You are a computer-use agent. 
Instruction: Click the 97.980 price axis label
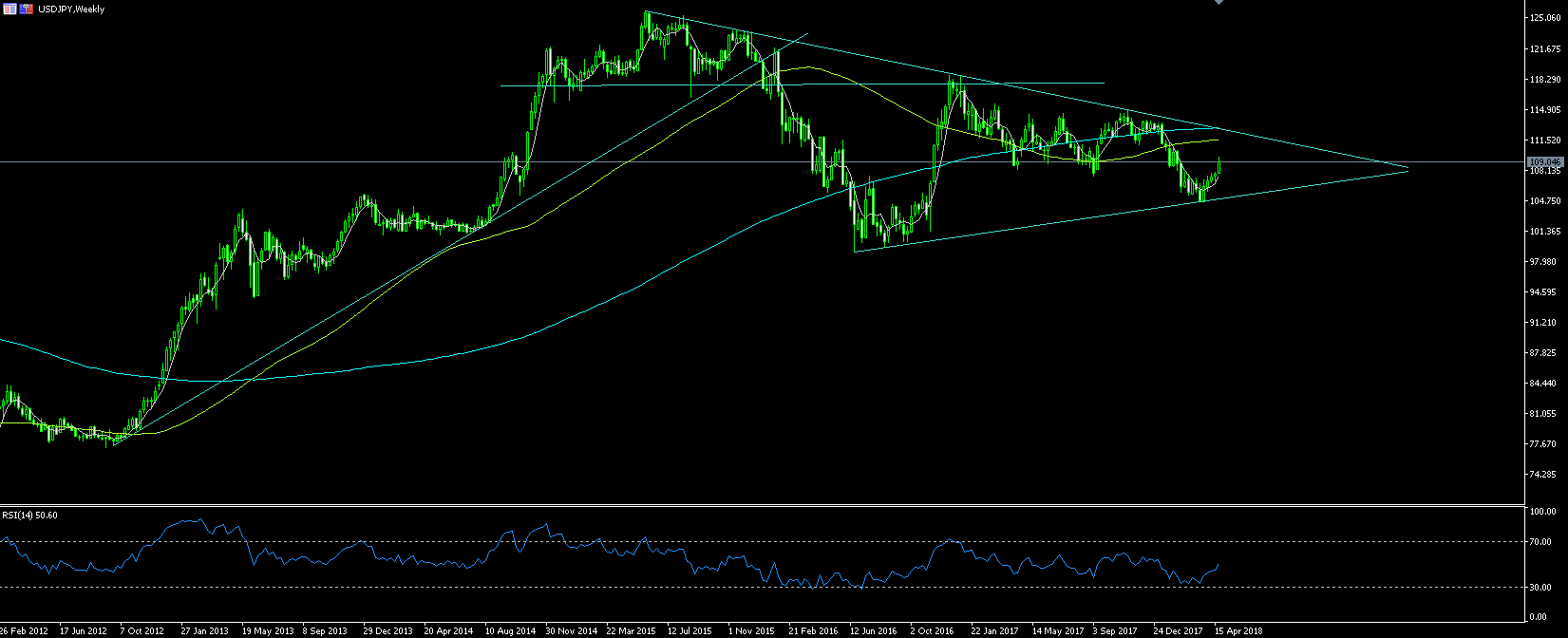1543,261
